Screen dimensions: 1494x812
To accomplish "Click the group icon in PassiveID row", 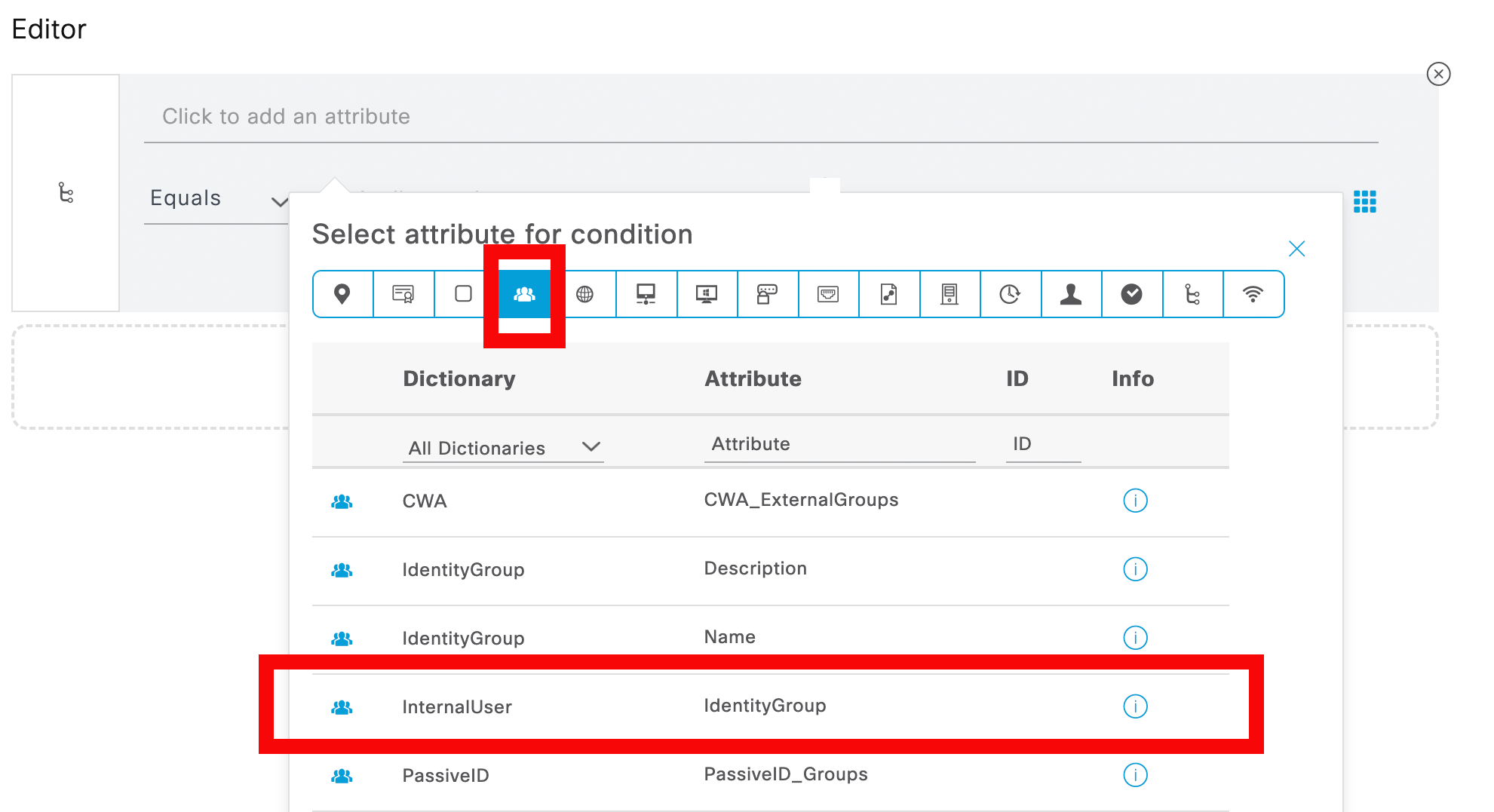I will click(342, 776).
